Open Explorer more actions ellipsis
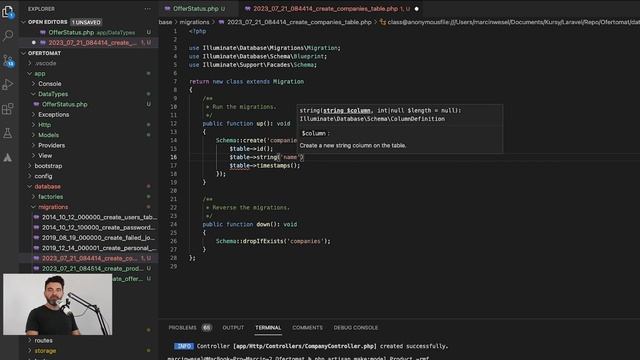 tap(148, 9)
